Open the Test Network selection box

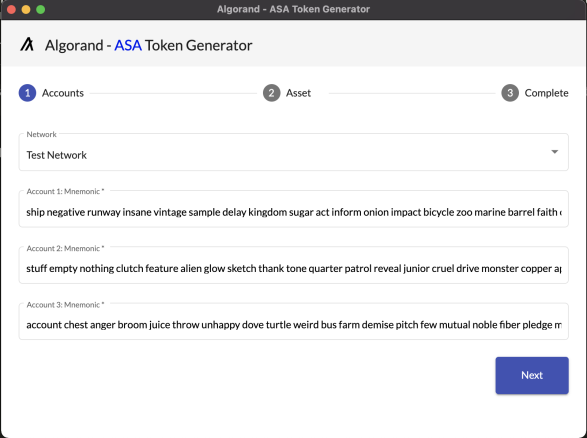pos(294,152)
